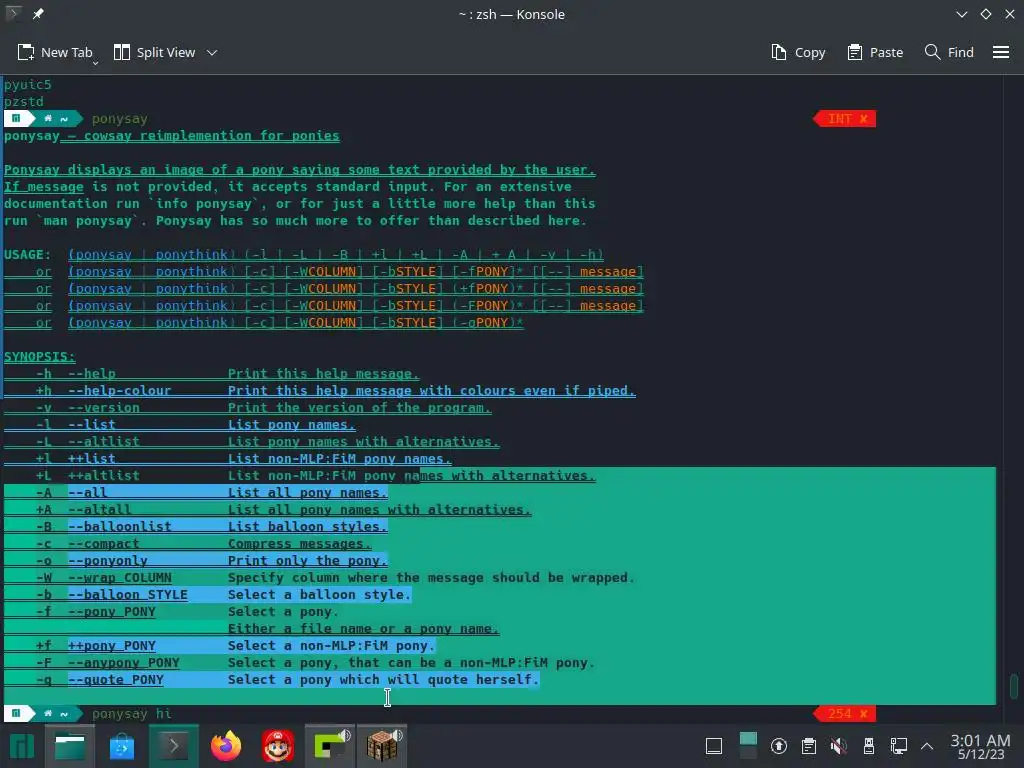Open the updates tray icon
Viewport: 1024px width, 768px height.
778,746
